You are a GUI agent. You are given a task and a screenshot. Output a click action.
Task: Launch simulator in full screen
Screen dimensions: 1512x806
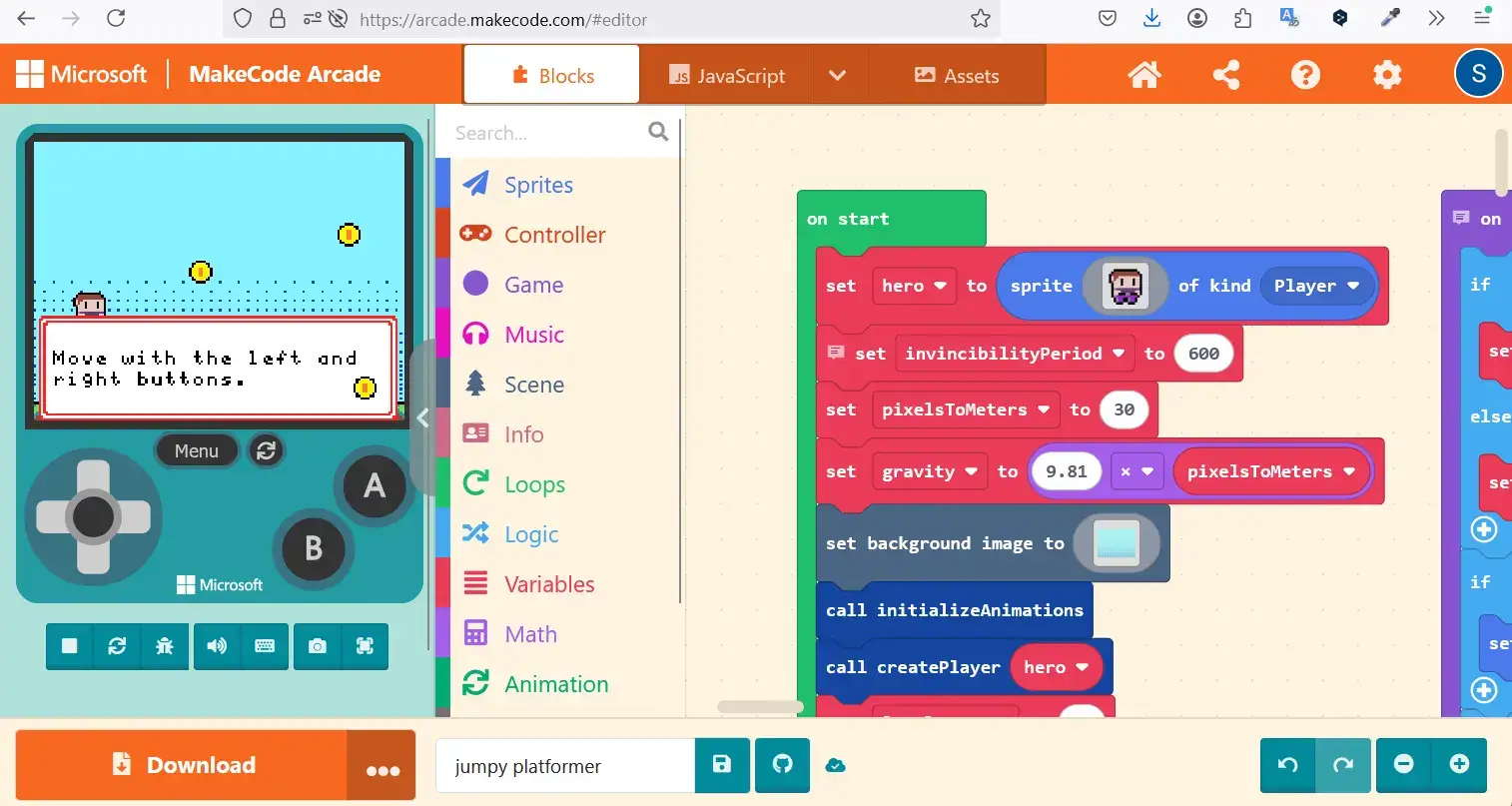365,646
